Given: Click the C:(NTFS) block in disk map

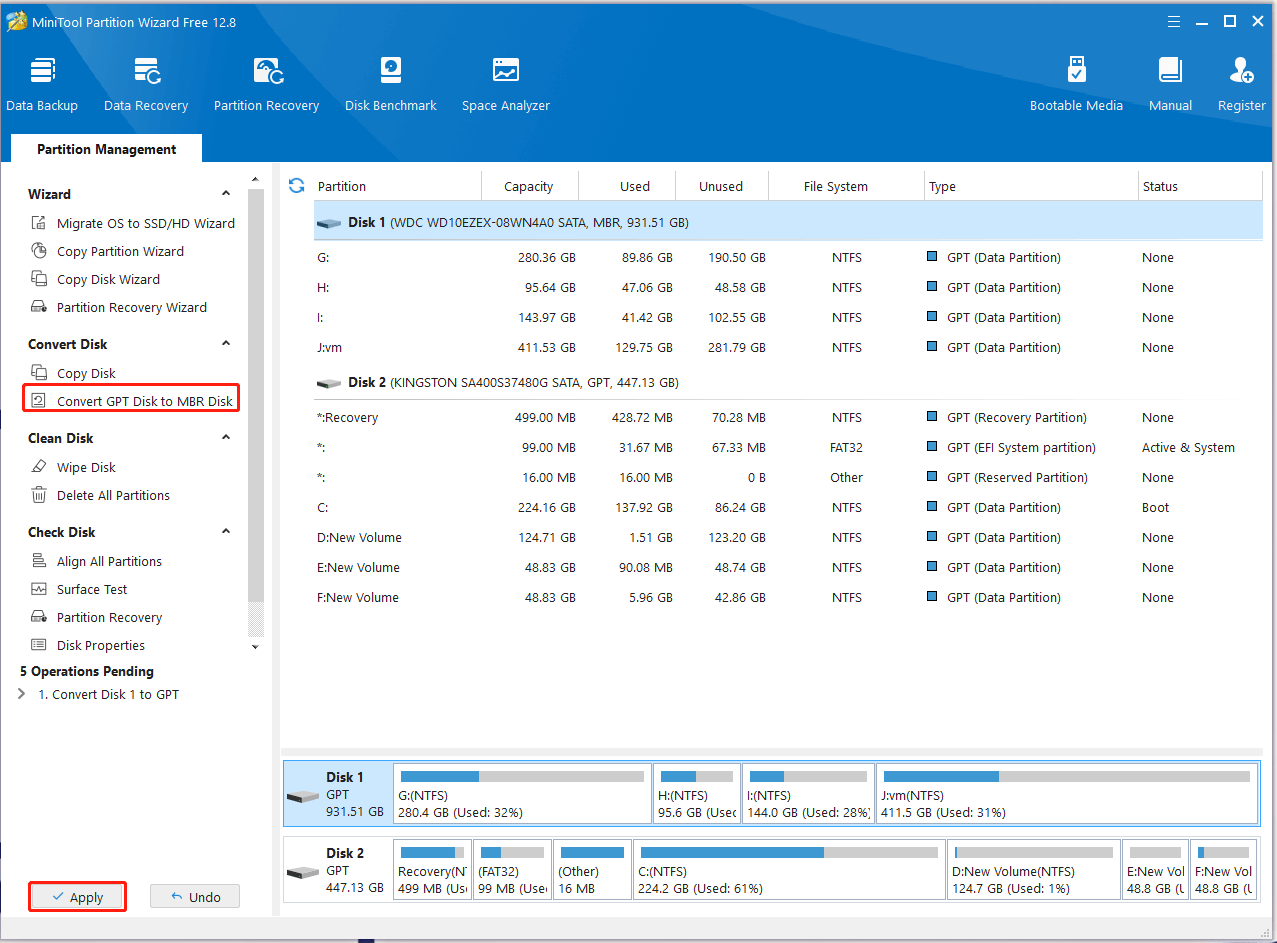Looking at the screenshot, I should (789, 869).
